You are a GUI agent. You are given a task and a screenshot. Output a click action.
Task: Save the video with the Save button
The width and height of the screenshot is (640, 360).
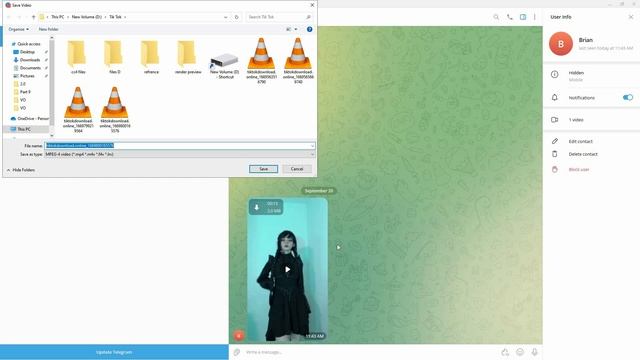click(x=263, y=169)
